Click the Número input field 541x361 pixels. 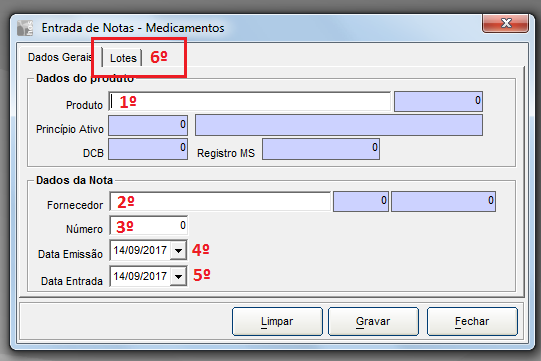point(149,226)
